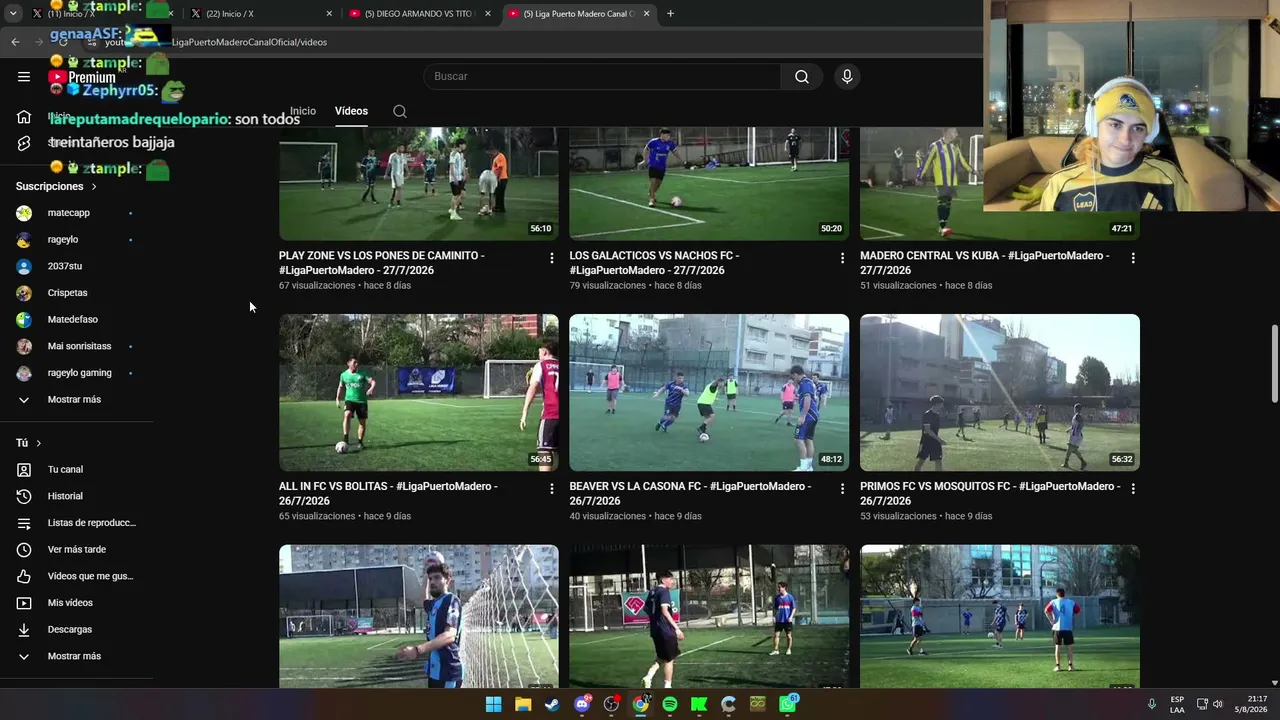
Task: Open Spotify from the taskbar
Action: point(670,704)
